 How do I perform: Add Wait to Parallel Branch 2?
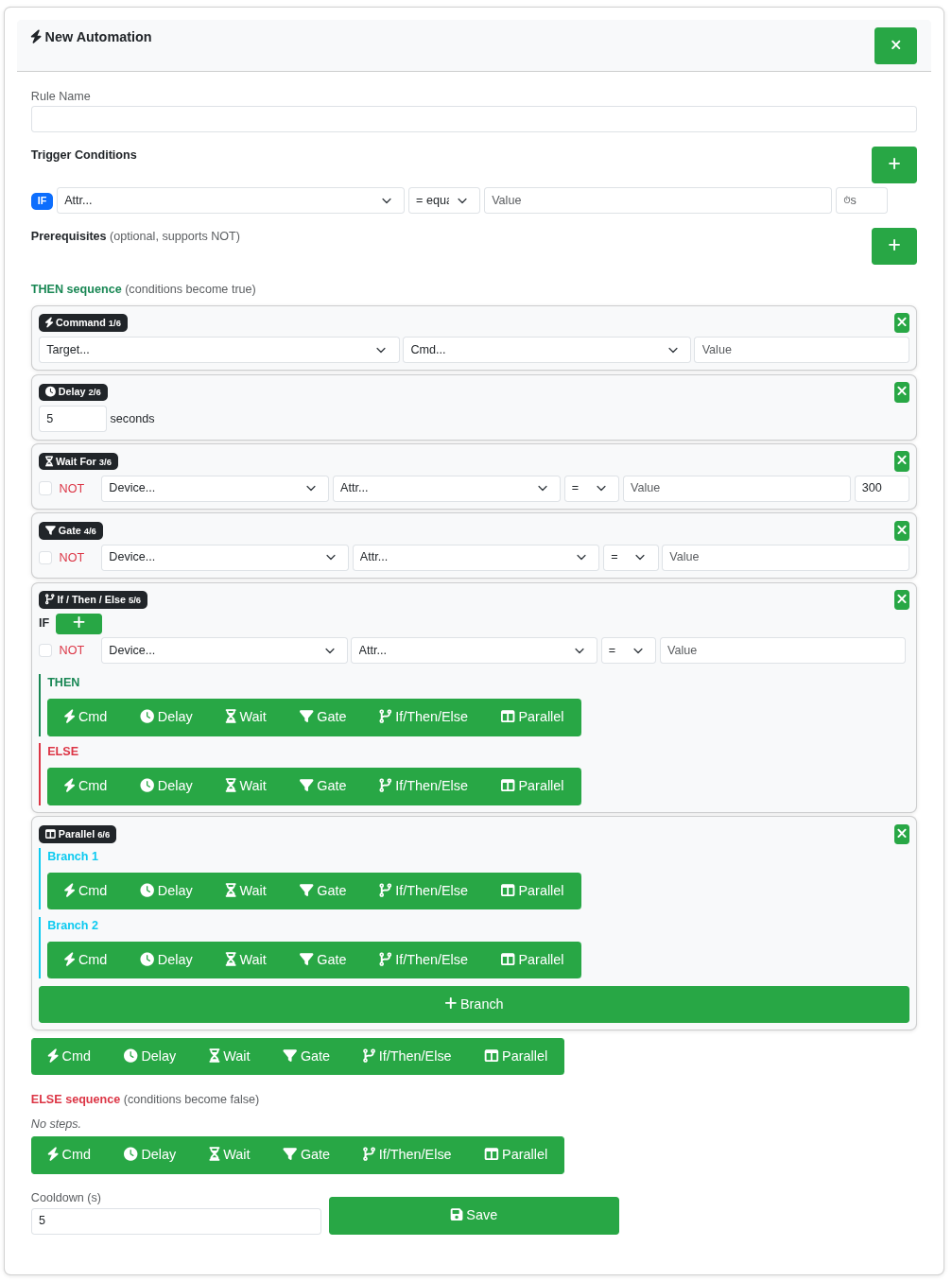pyautogui.click(x=246, y=960)
